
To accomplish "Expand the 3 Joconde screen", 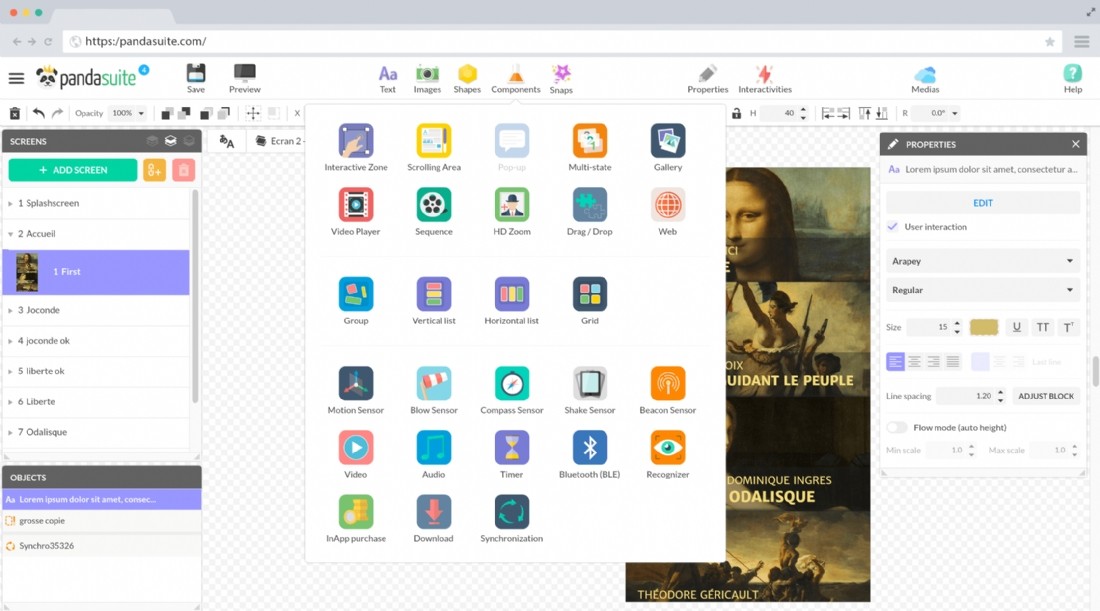I will coord(11,310).
